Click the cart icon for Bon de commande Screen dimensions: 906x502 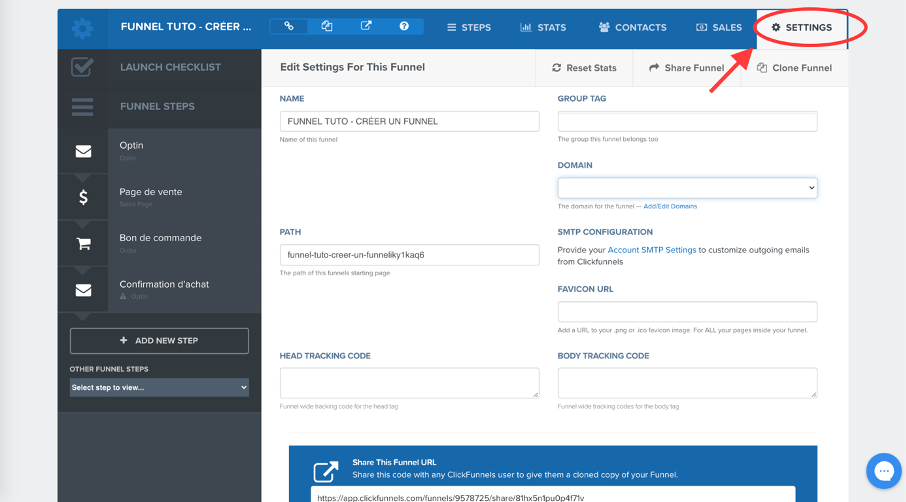(83, 244)
